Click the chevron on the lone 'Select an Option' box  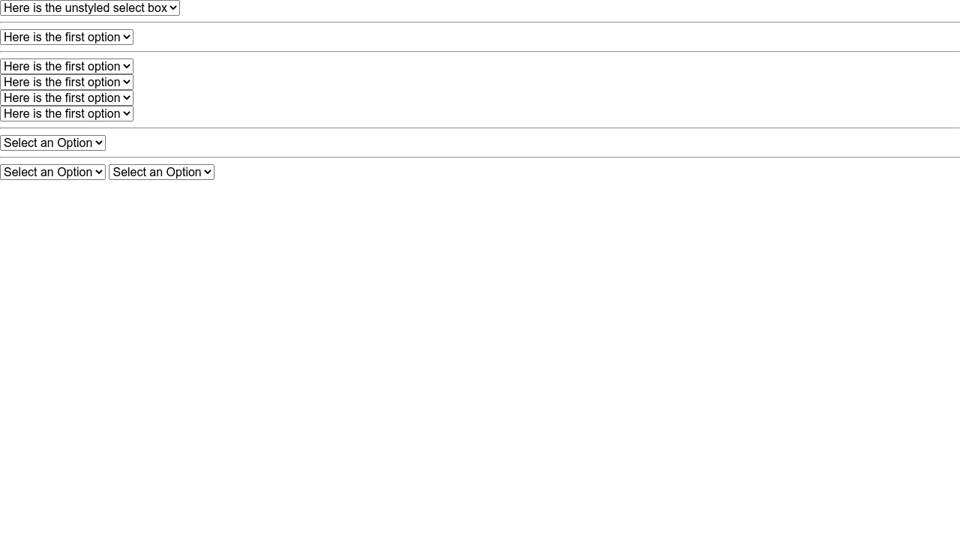pyautogui.click(x=99, y=143)
